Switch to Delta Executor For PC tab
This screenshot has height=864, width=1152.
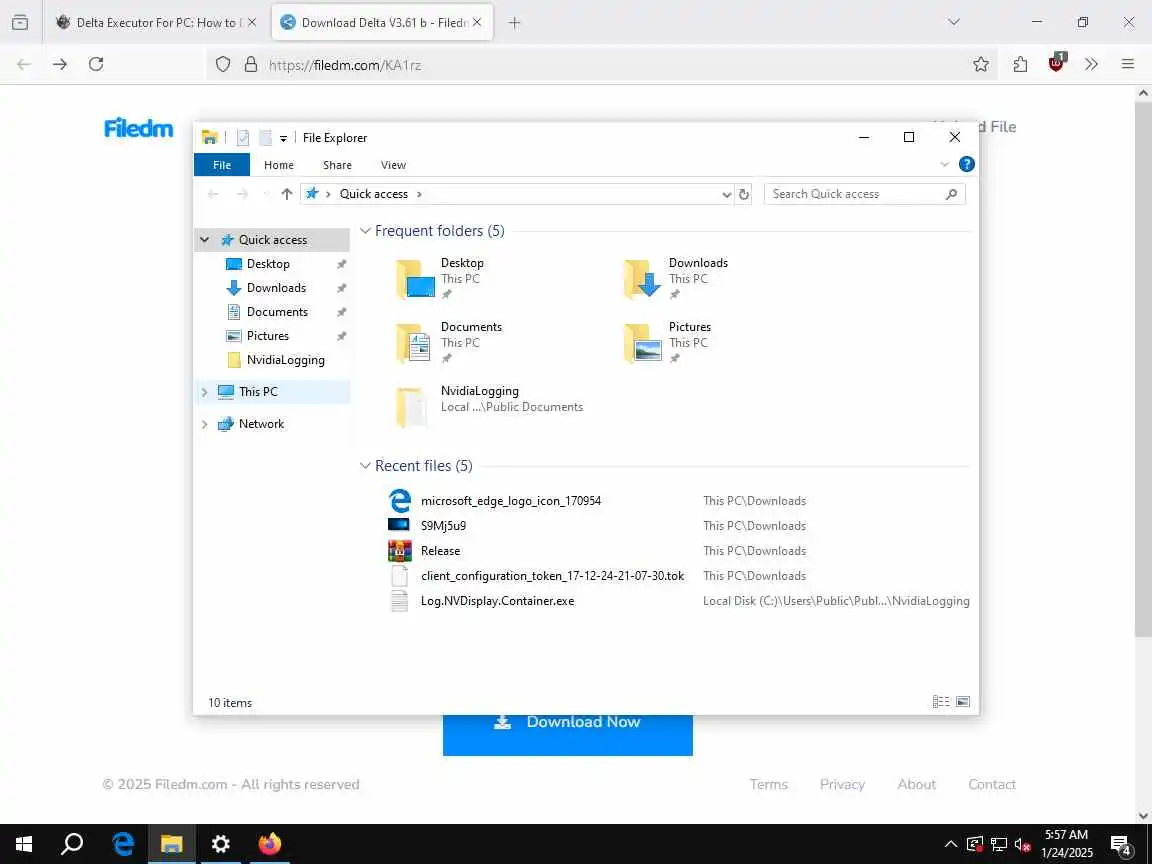156,22
